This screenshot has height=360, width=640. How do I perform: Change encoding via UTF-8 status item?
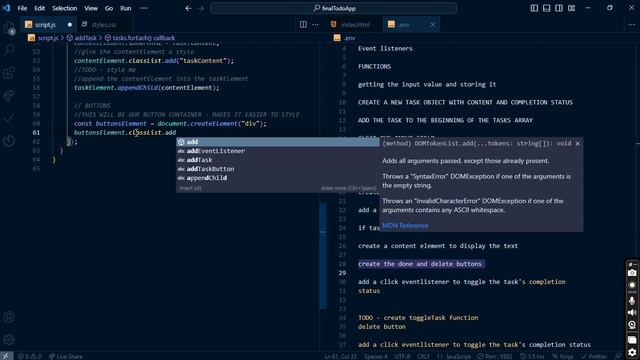point(402,356)
